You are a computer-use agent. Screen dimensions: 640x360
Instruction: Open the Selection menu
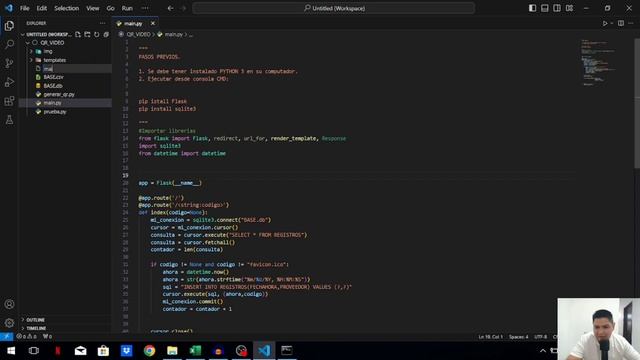67,8
